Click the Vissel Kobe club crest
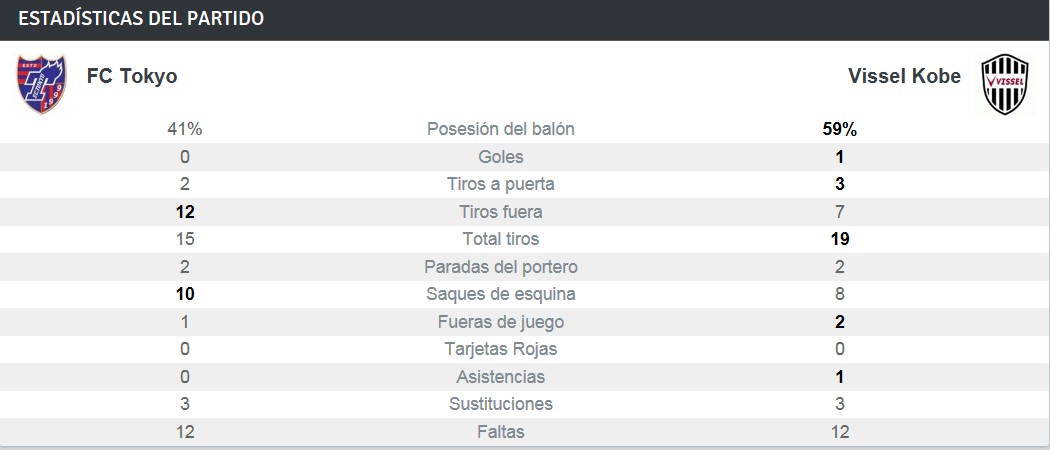Image resolution: width=1050 pixels, height=450 pixels. point(1003,83)
